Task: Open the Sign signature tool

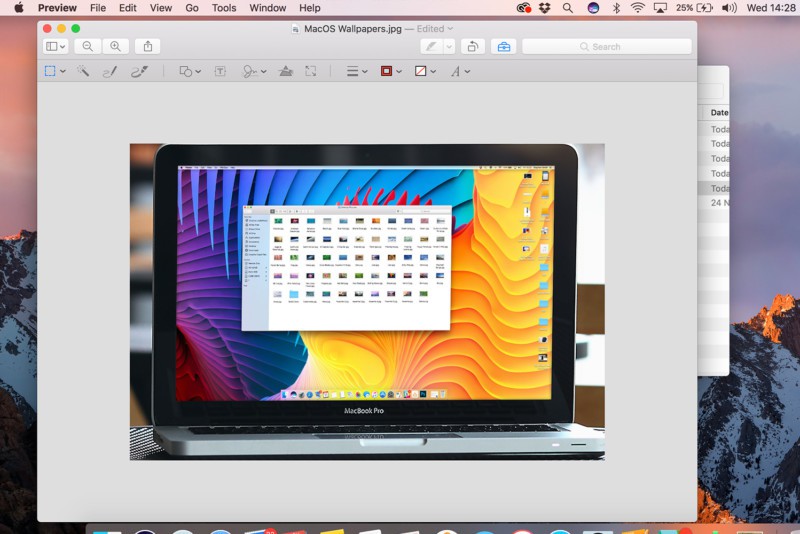Action: (x=254, y=71)
